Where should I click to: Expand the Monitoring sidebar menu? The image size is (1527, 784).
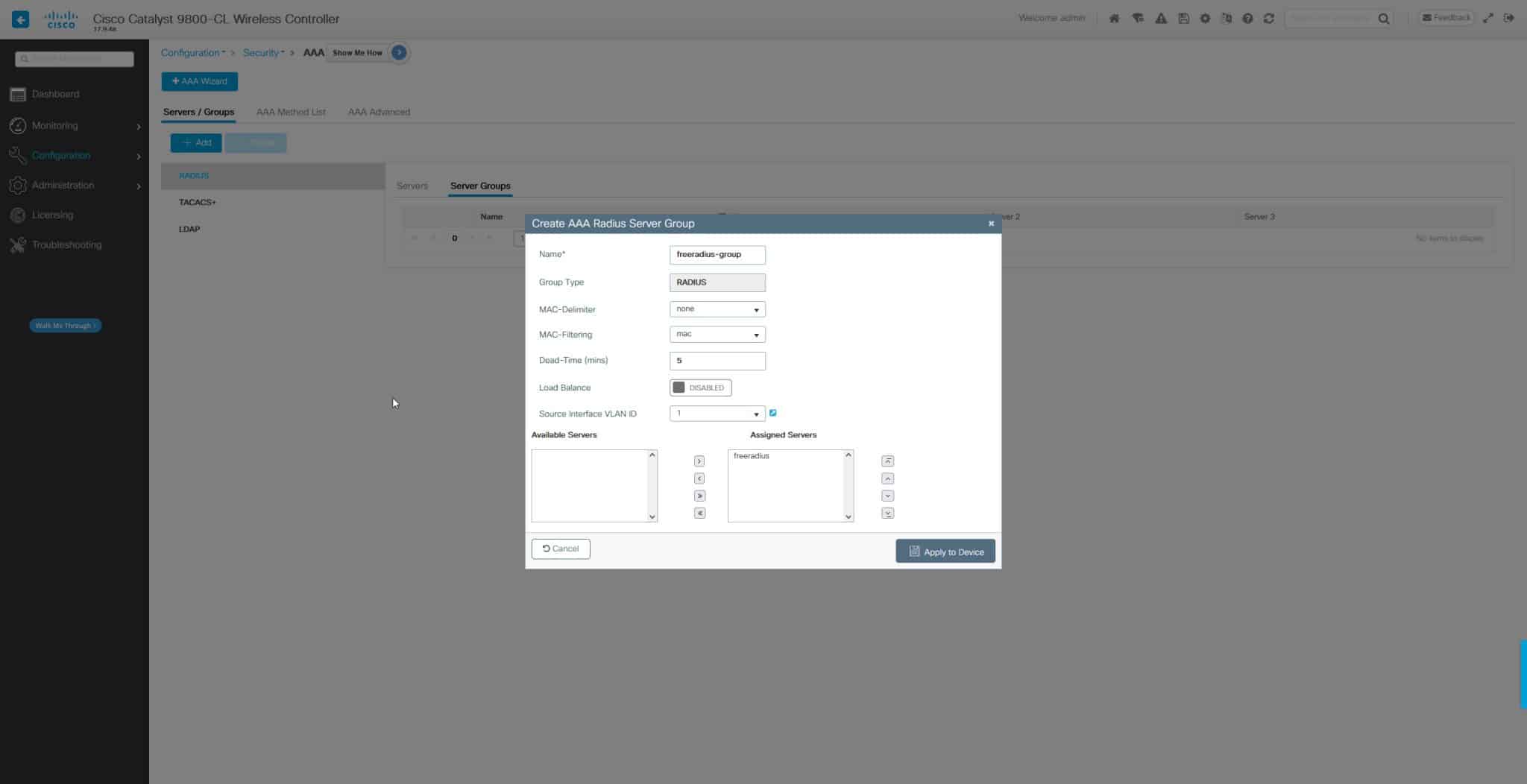[x=75, y=126]
